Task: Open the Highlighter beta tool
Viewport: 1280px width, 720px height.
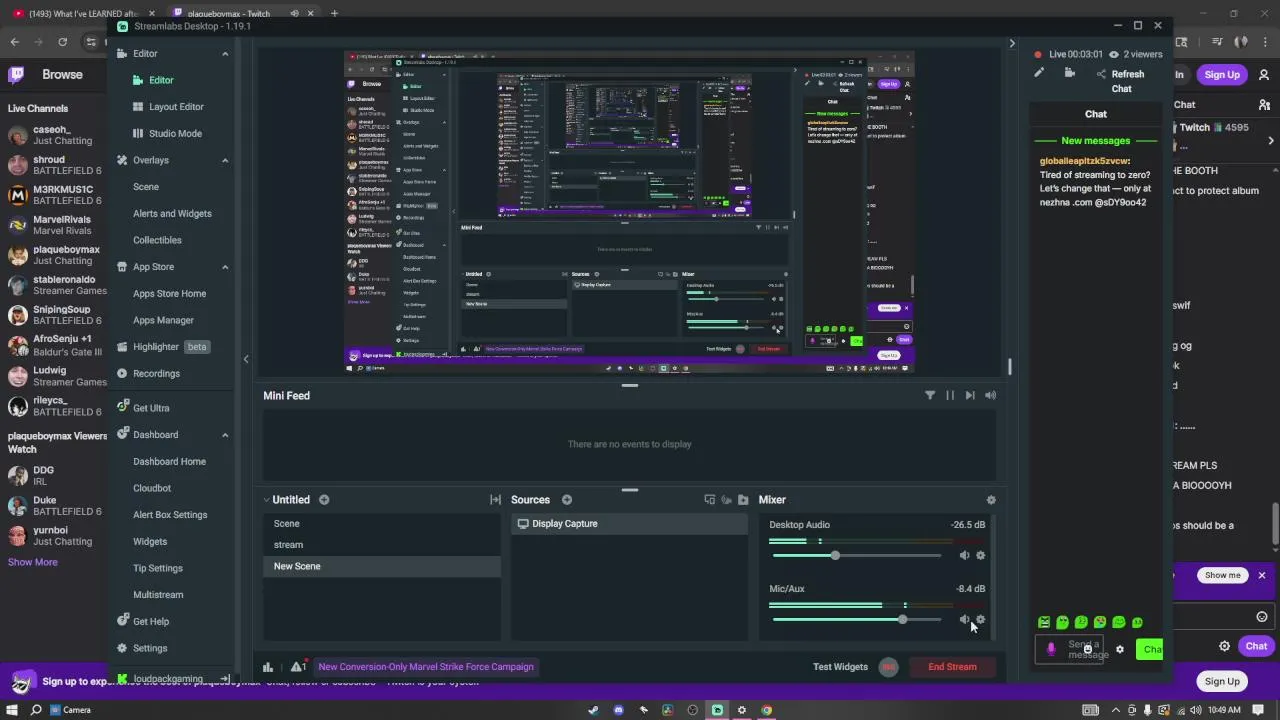Action: [162, 347]
